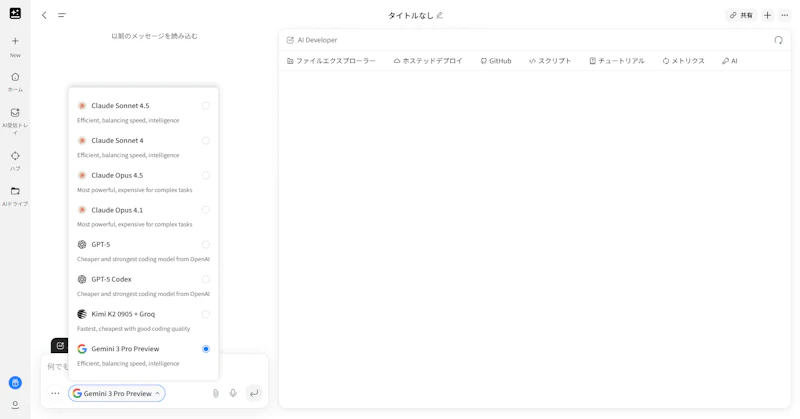Open the AI Drive folder icon

pyautogui.click(x=15, y=191)
